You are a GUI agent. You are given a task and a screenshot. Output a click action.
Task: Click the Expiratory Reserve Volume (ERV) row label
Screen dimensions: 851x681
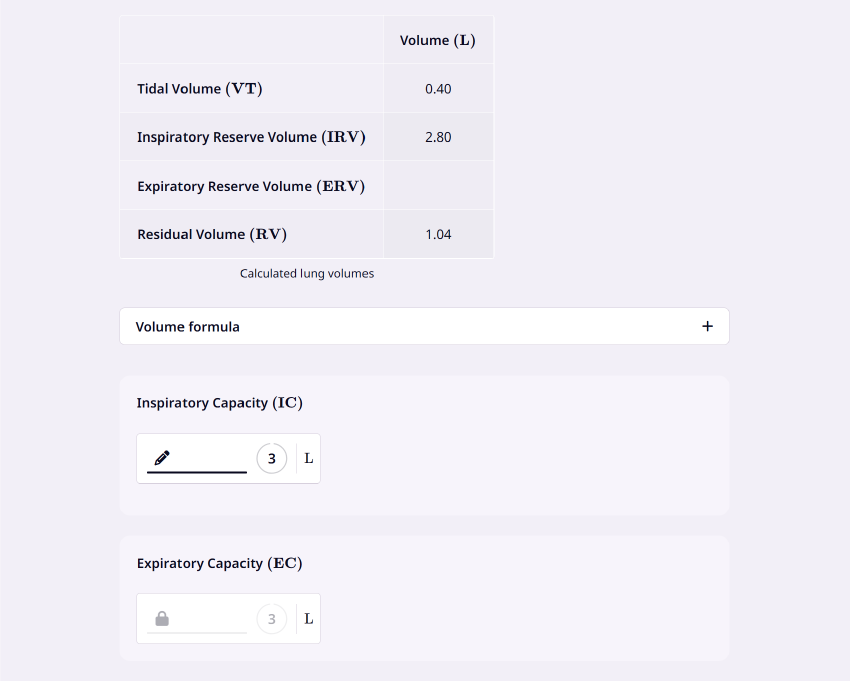[251, 186]
